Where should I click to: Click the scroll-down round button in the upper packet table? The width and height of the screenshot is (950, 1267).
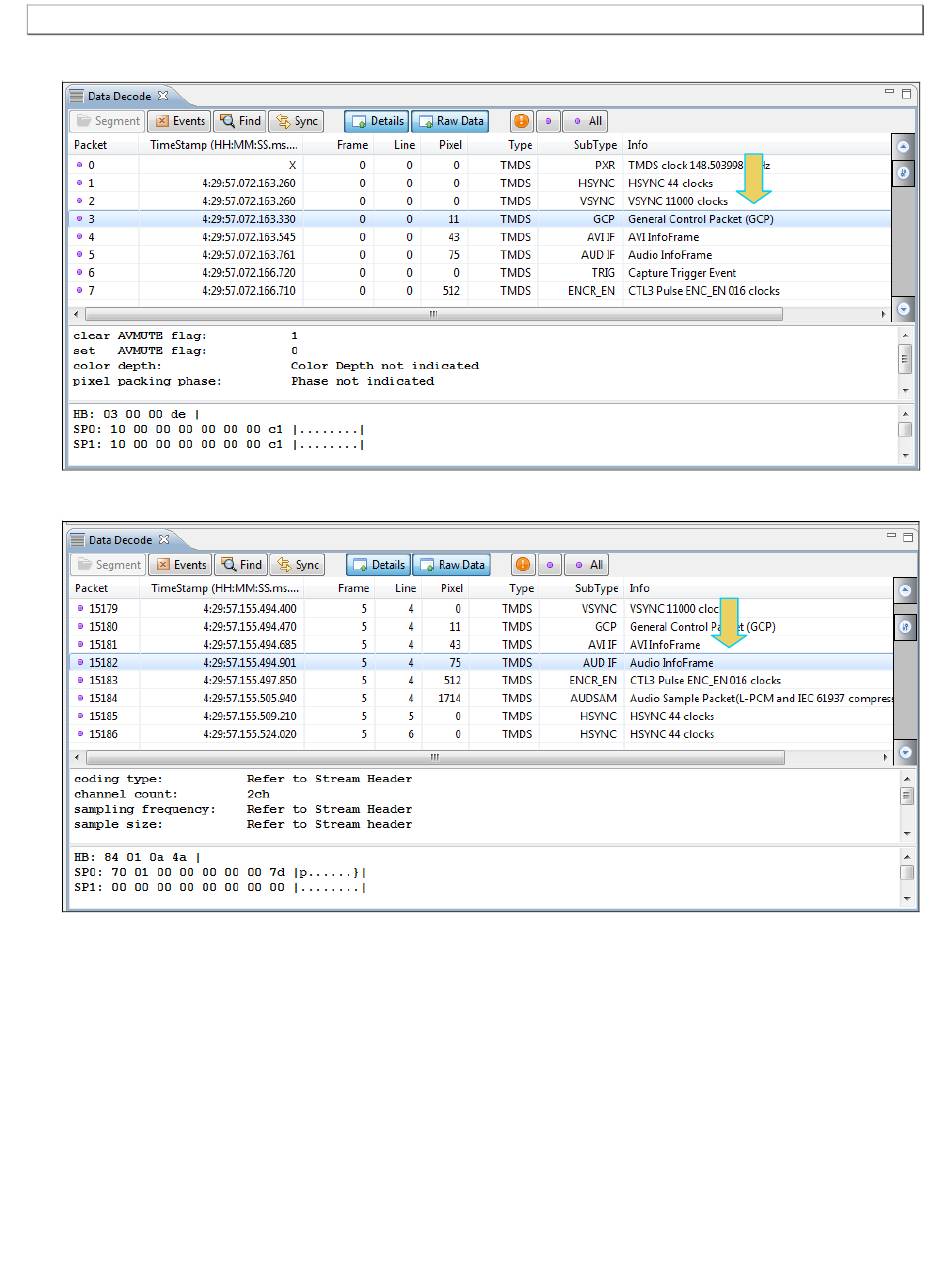[x=904, y=309]
